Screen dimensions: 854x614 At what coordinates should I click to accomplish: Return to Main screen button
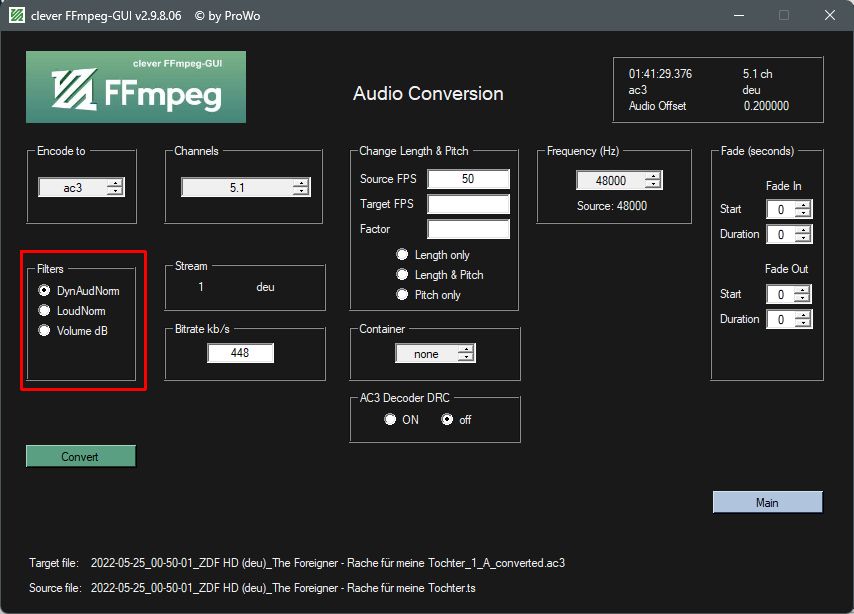point(767,502)
